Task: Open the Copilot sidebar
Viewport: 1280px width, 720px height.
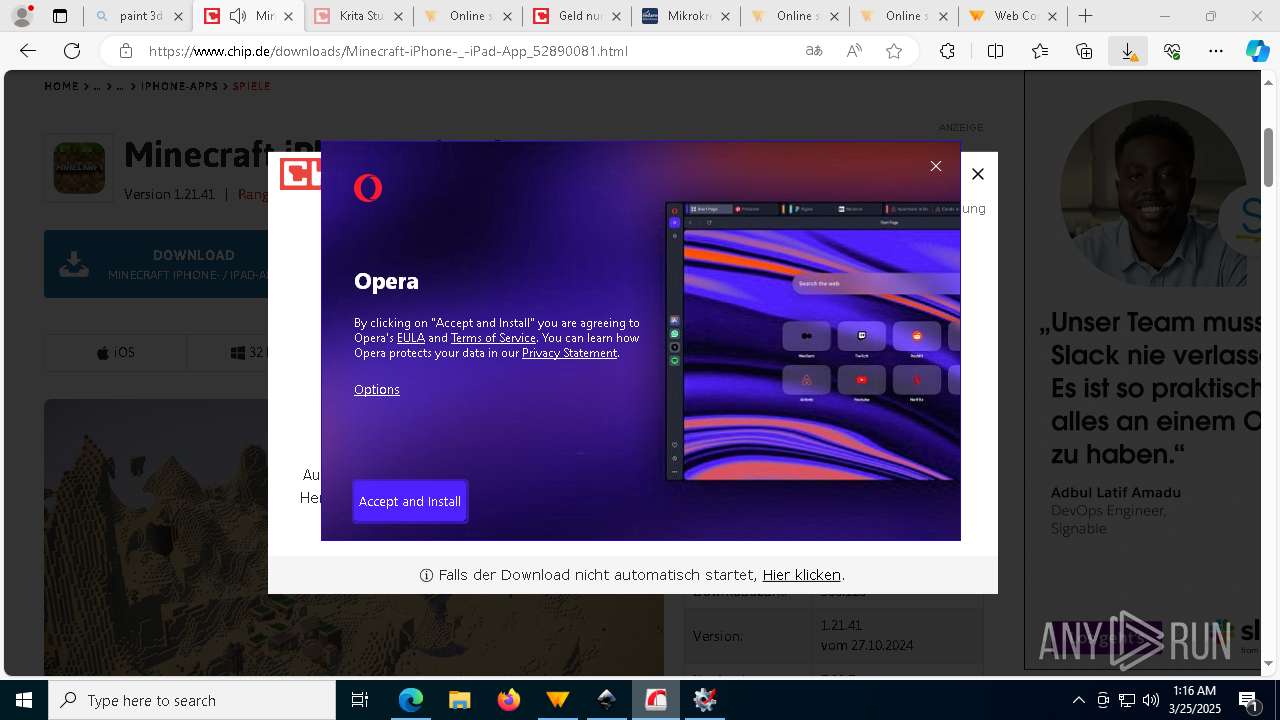Action: [1258, 51]
